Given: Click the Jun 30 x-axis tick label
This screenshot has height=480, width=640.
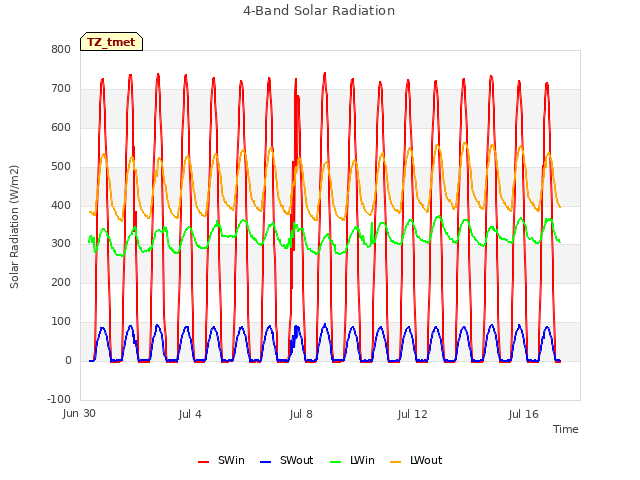Looking at the screenshot, I should tap(79, 414).
